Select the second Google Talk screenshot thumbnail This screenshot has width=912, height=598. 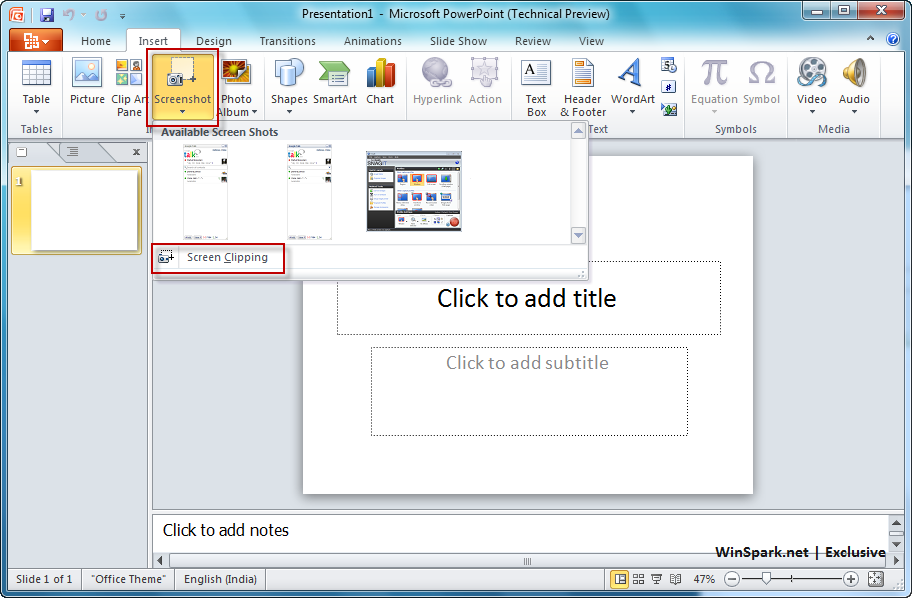[x=309, y=192]
